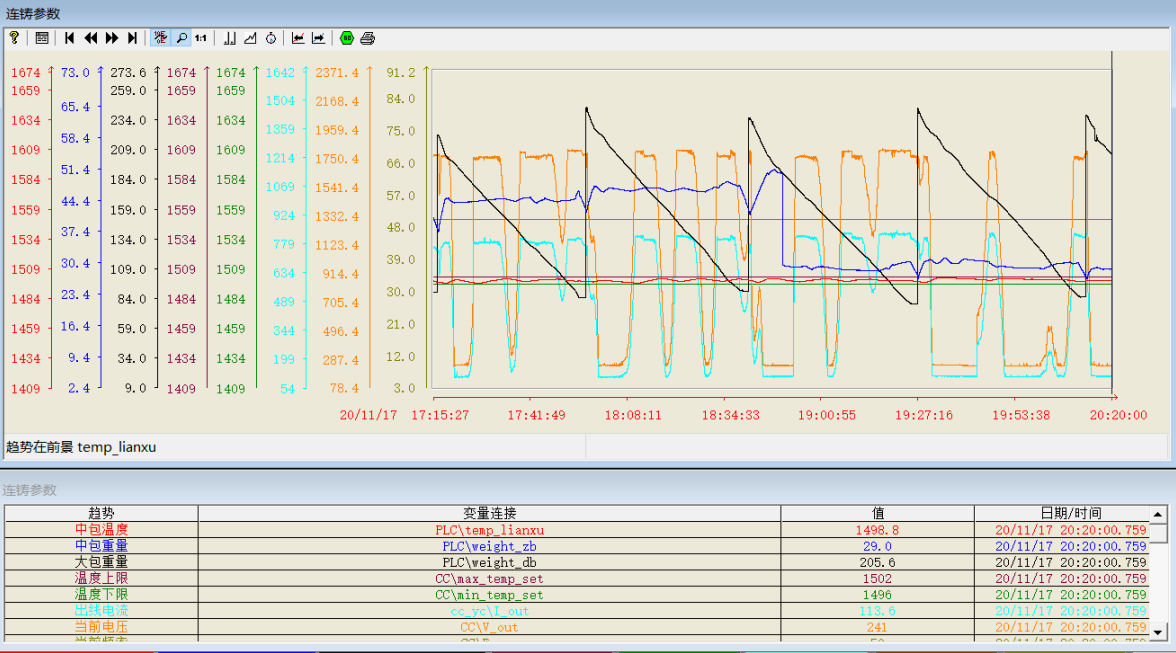Click the 73.0 blue axis top label
The width and height of the screenshot is (1176, 653).
[x=75, y=73]
